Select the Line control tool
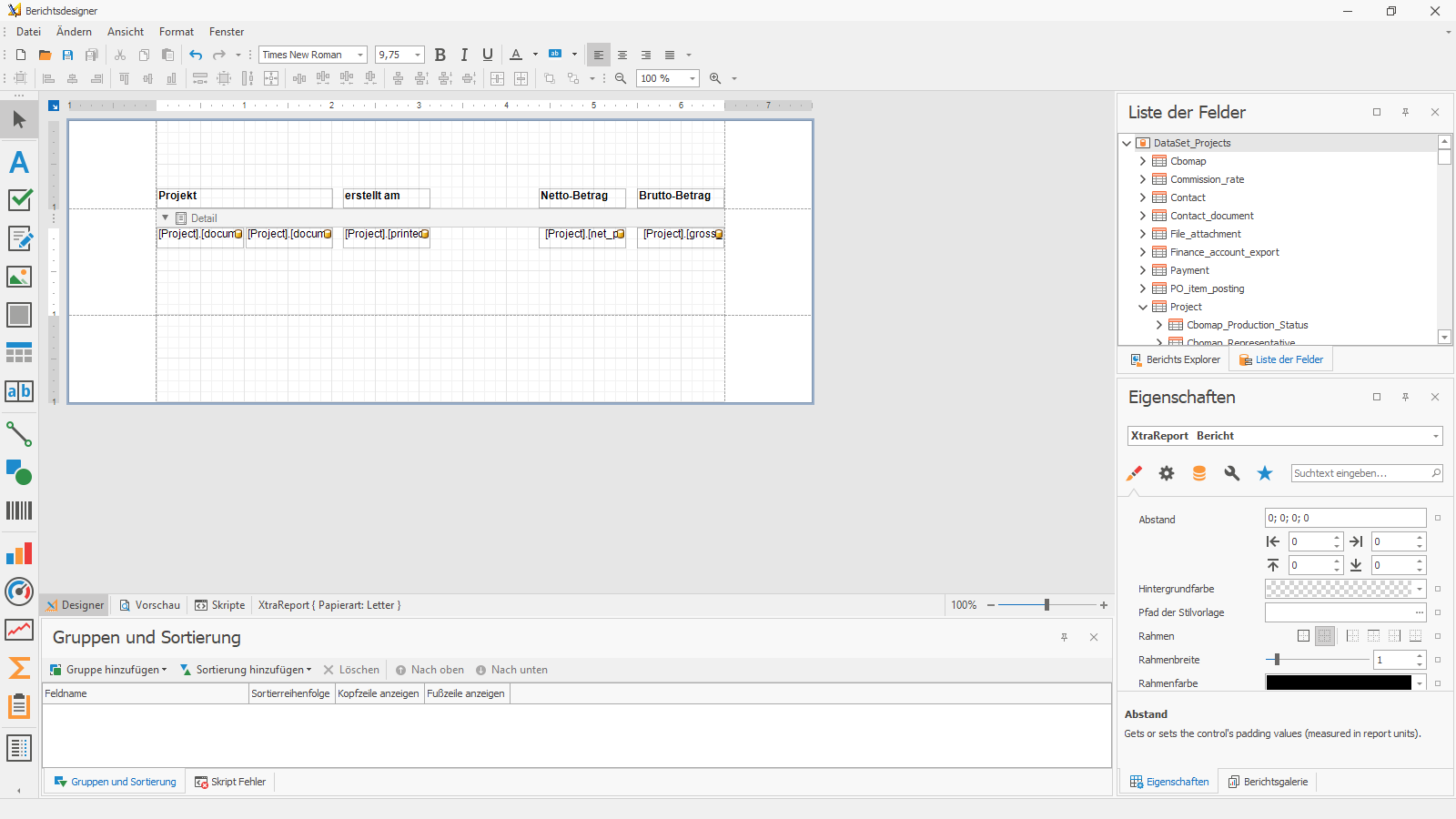Viewport: 1456px width, 819px height. (19, 434)
